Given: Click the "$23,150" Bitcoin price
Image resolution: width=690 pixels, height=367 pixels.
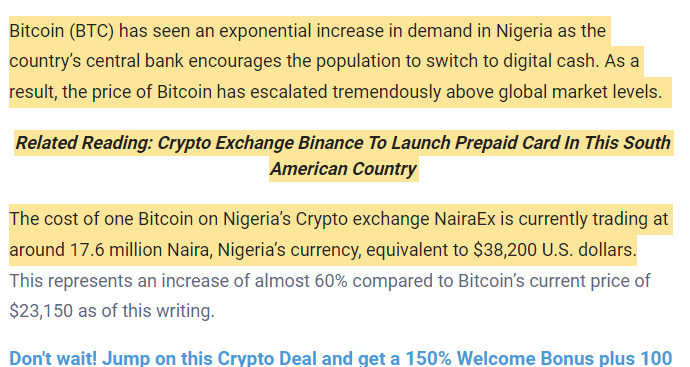Looking at the screenshot, I should pos(41,311).
